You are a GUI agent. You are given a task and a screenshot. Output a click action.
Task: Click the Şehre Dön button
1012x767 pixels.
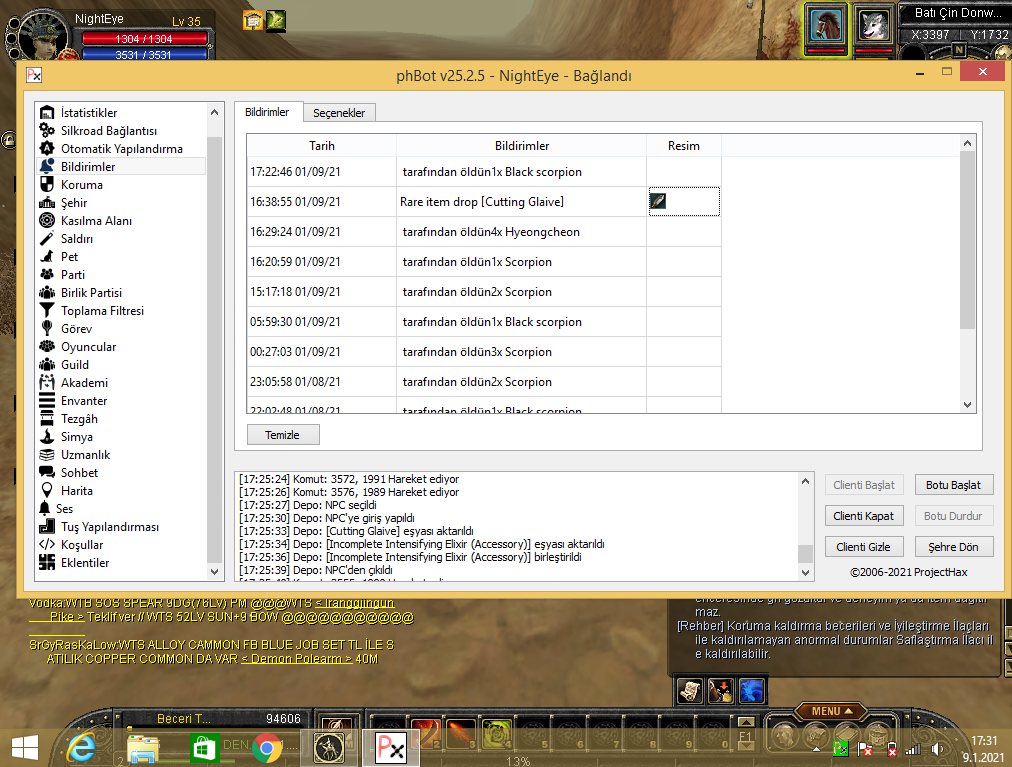point(953,547)
